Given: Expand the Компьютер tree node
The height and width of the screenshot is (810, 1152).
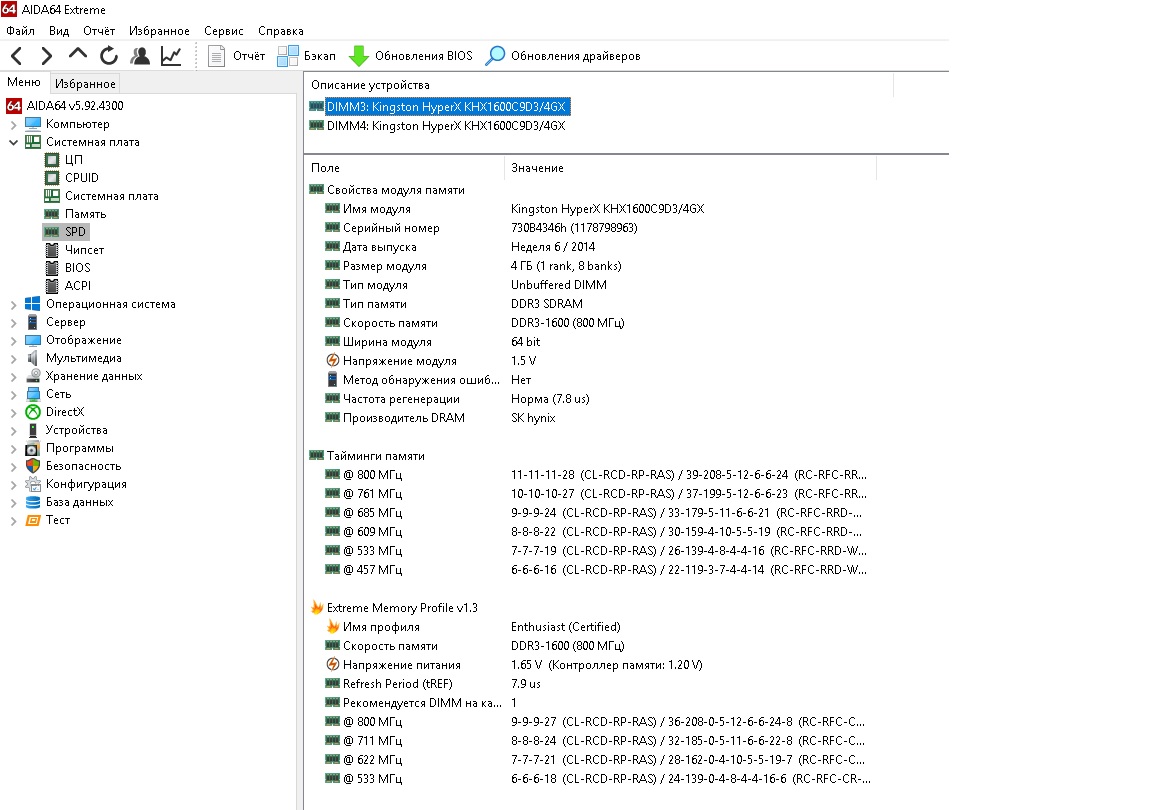Looking at the screenshot, I should [x=13, y=124].
